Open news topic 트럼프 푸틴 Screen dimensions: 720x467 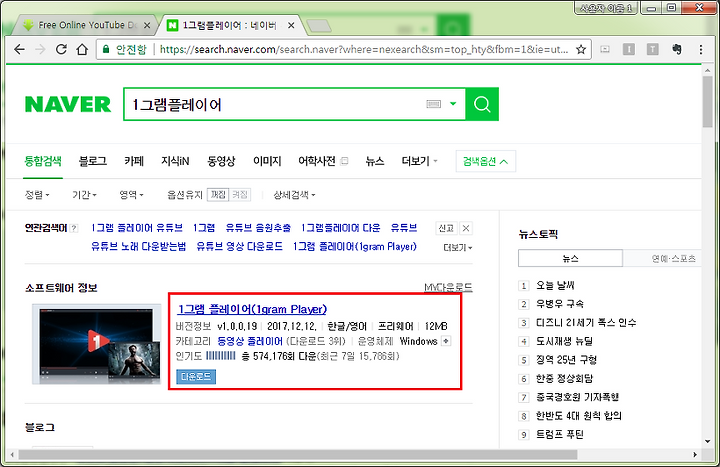(560, 434)
